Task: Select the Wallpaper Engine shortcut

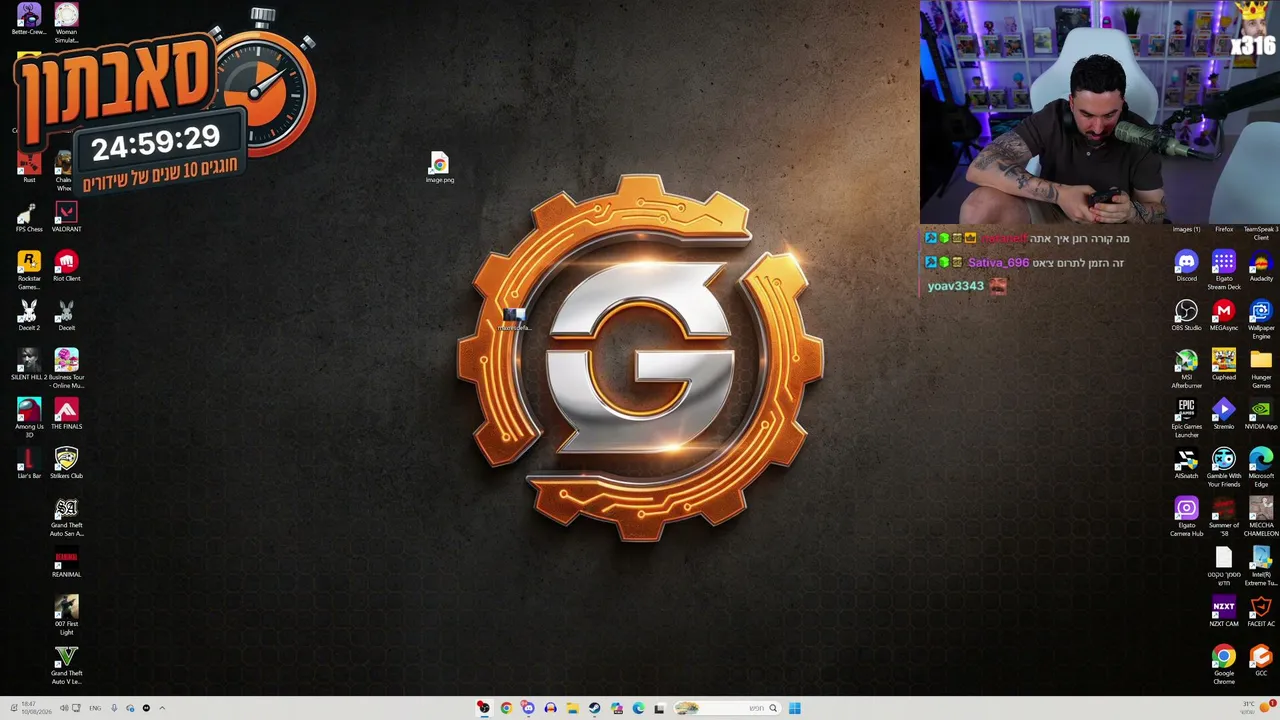Action: pyautogui.click(x=1261, y=319)
